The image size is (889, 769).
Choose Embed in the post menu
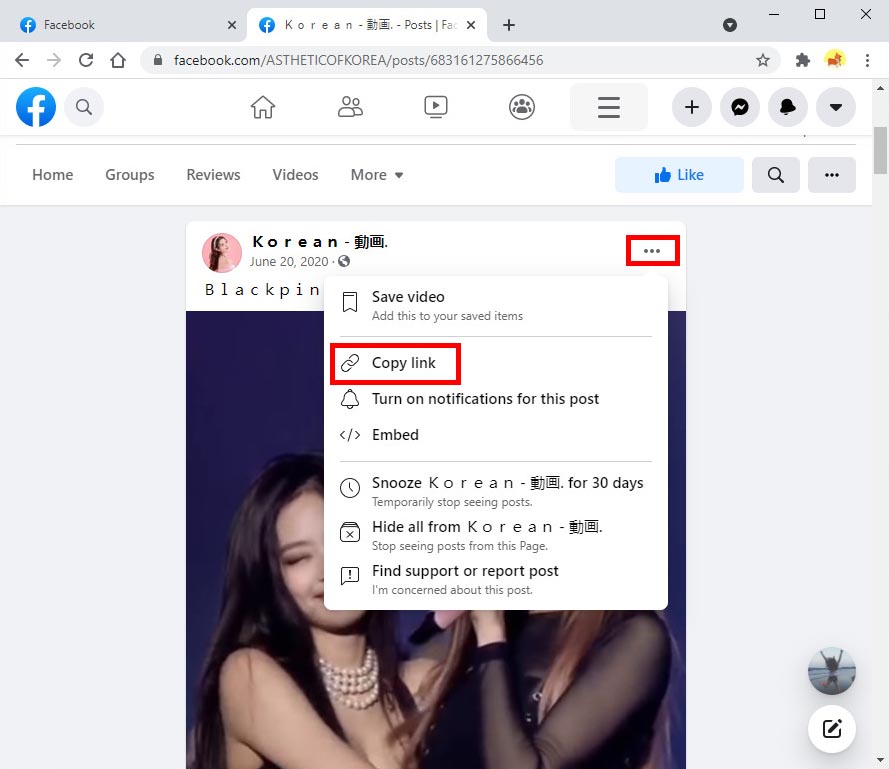395,435
